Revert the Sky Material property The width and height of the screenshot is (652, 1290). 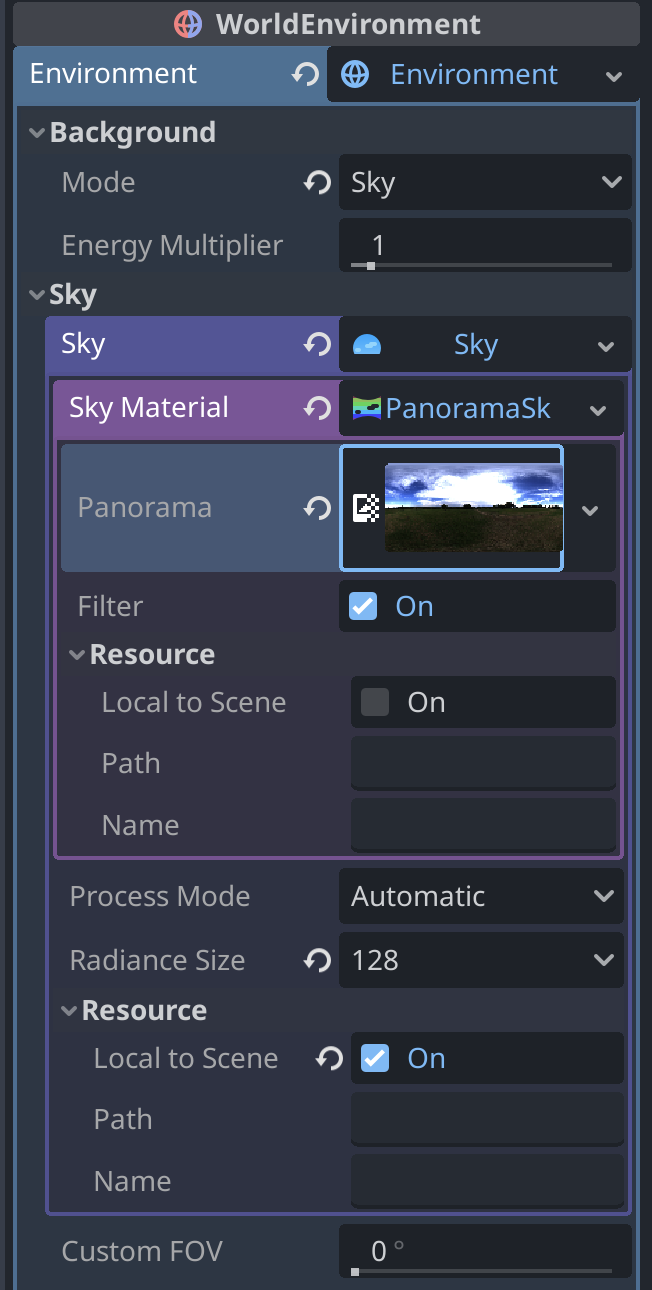coord(317,408)
